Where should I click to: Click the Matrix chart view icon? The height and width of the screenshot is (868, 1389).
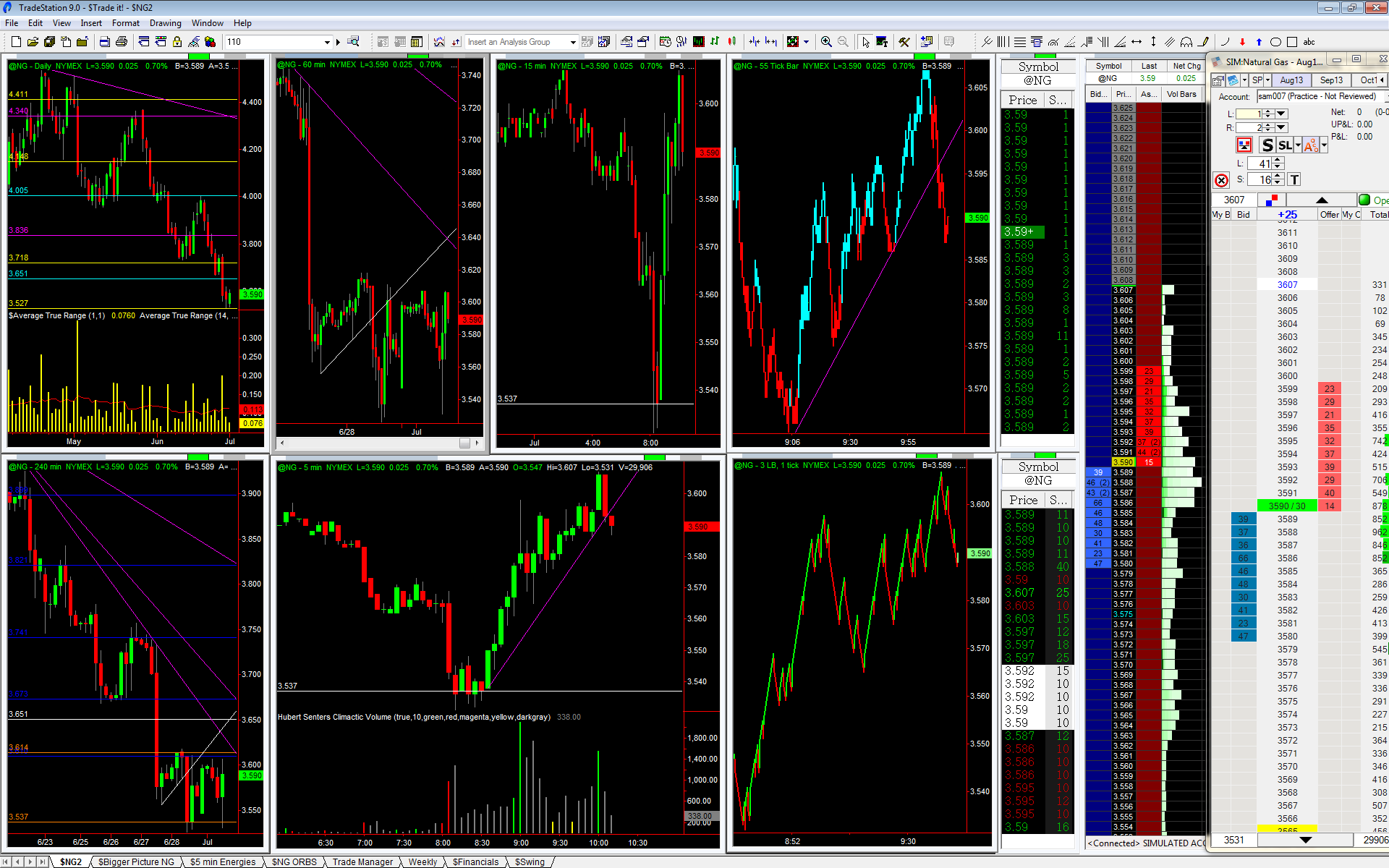click(1233, 80)
